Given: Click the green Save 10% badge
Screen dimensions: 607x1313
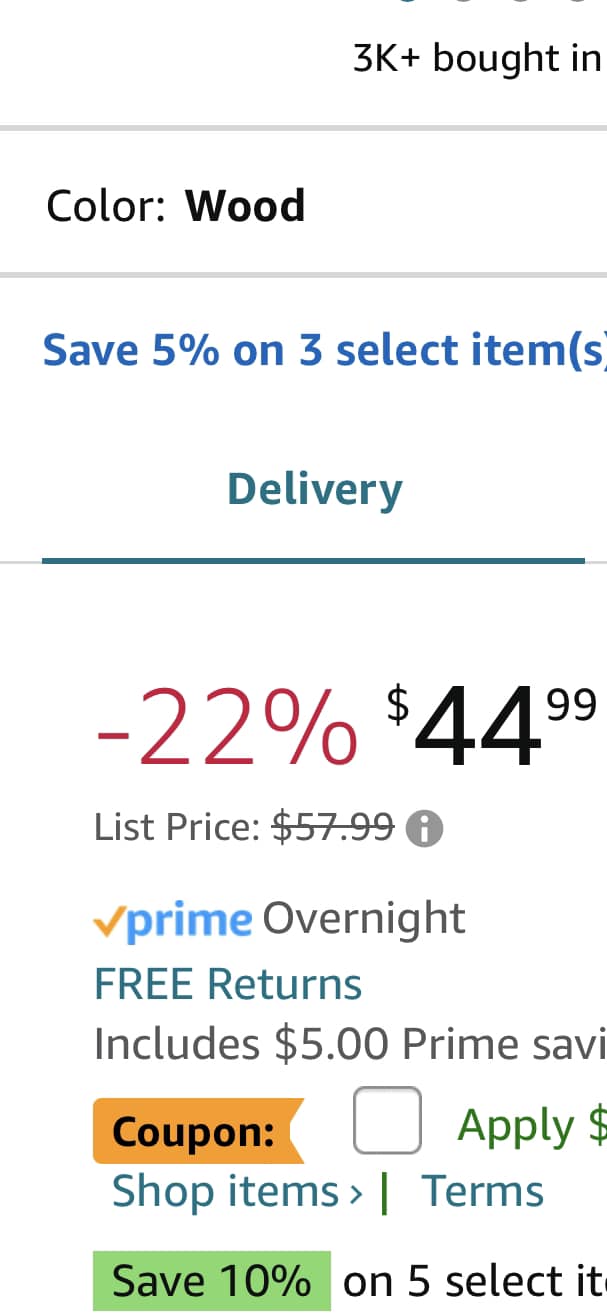Looking at the screenshot, I should [211, 1281].
